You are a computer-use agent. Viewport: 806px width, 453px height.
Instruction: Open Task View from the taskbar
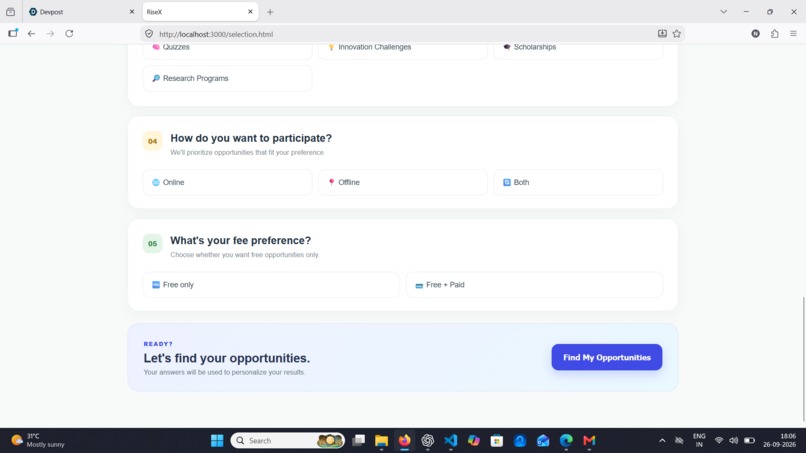coord(358,441)
